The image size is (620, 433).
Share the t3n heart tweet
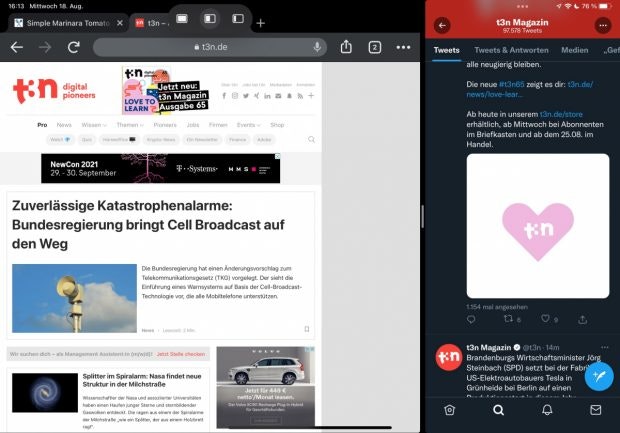pyautogui.click(x=582, y=319)
